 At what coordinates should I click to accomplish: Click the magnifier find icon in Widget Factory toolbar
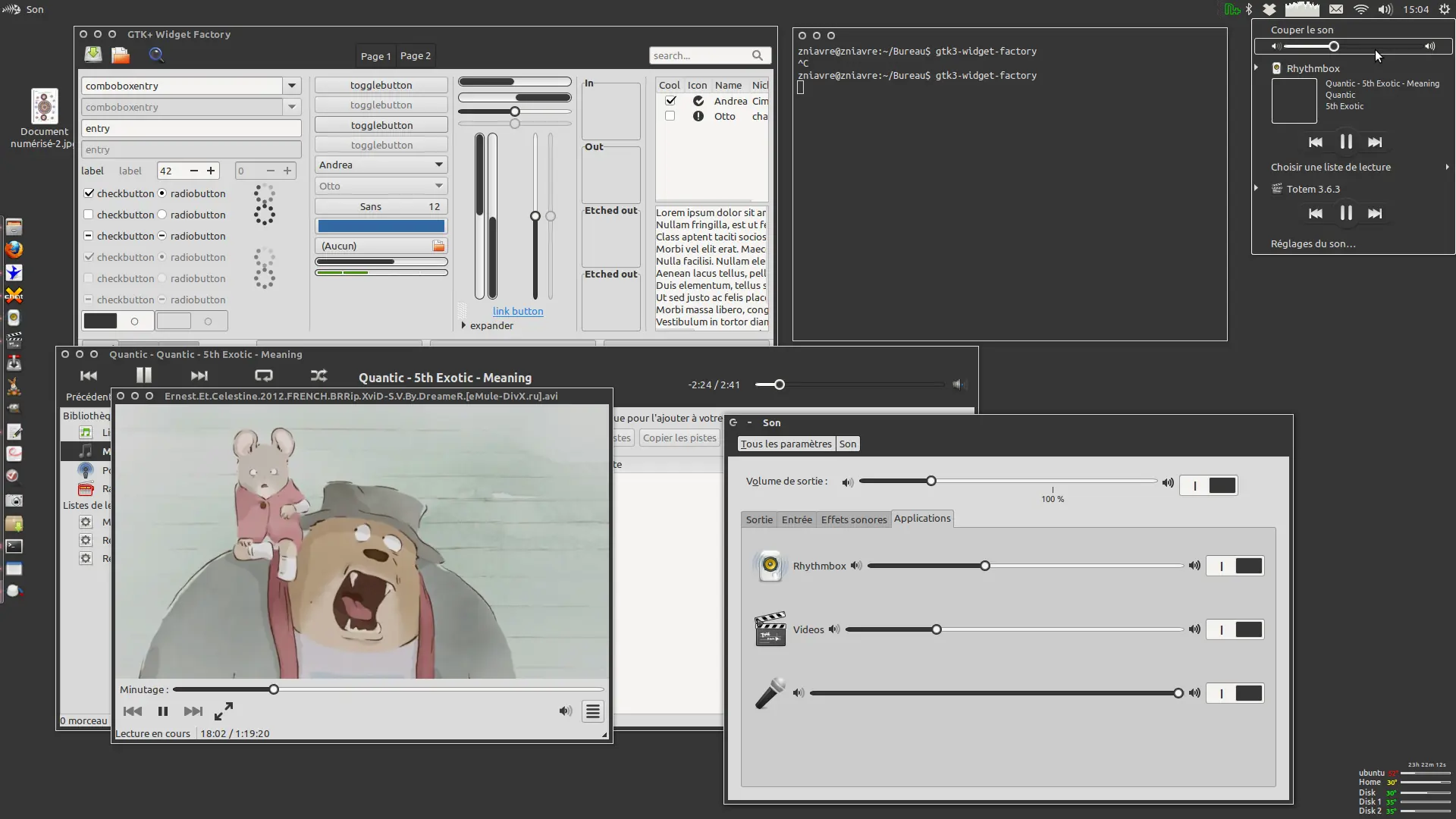click(156, 55)
